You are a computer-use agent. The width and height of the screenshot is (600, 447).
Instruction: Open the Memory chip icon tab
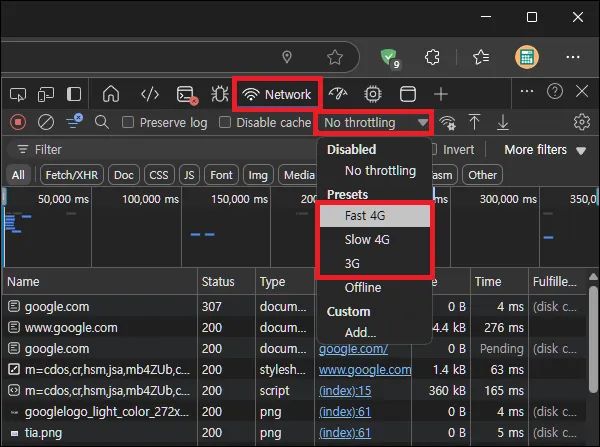click(x=373, y=94)
